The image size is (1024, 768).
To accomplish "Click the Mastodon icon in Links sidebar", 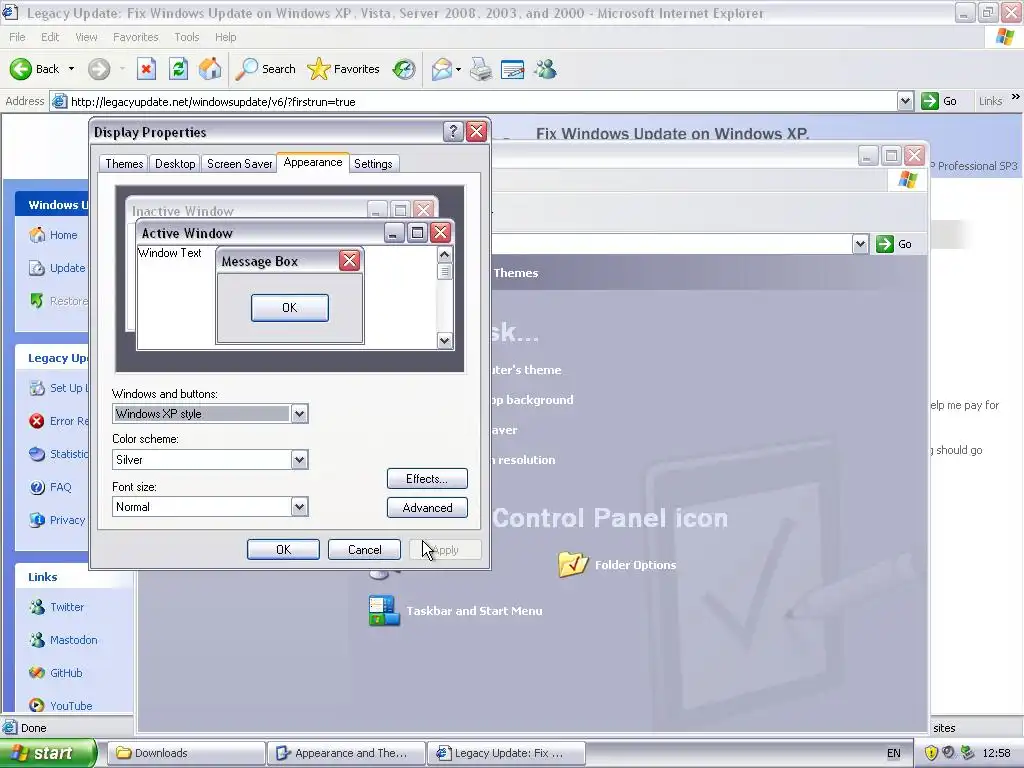I will coord(37,640).
